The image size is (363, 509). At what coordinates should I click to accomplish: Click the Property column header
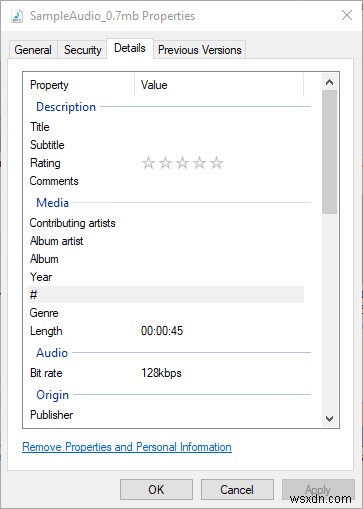pos(79,85)
